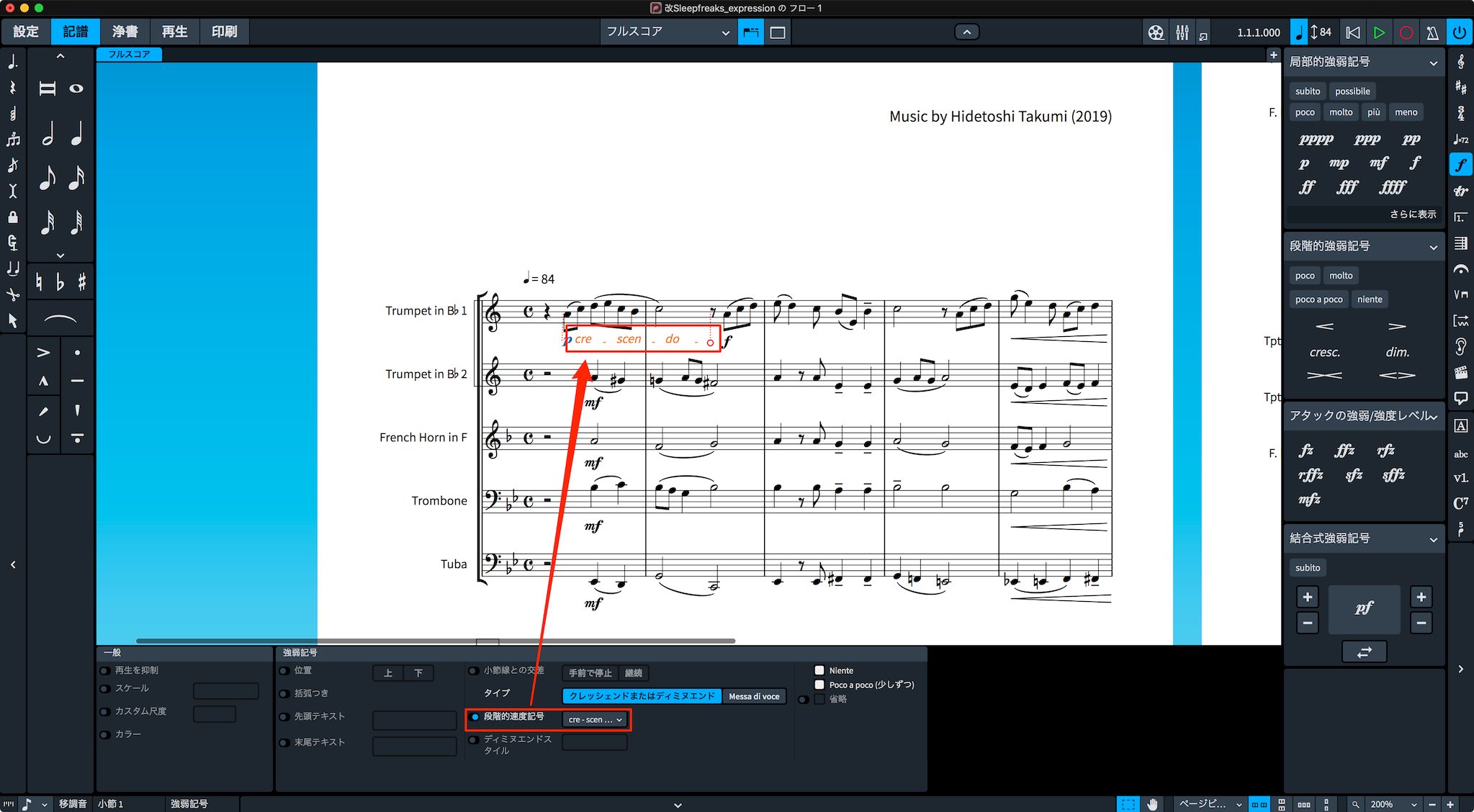Image resolution: width=1474 pixels, height=812 pixels.
Task: Insert the fff dynamic
Action: (1347, 188)
